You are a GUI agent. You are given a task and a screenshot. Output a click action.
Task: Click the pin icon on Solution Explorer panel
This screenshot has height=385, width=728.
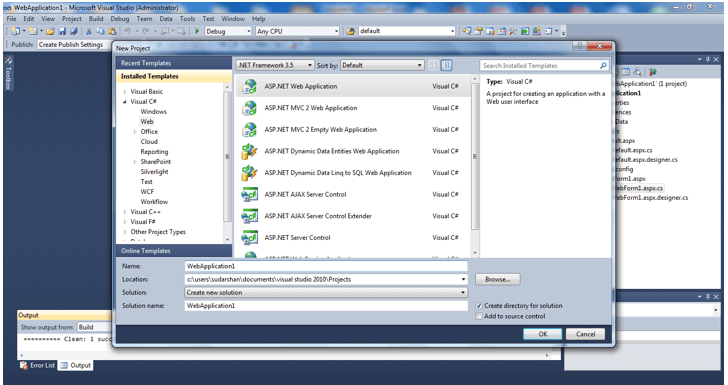click(x=708, y=59)
